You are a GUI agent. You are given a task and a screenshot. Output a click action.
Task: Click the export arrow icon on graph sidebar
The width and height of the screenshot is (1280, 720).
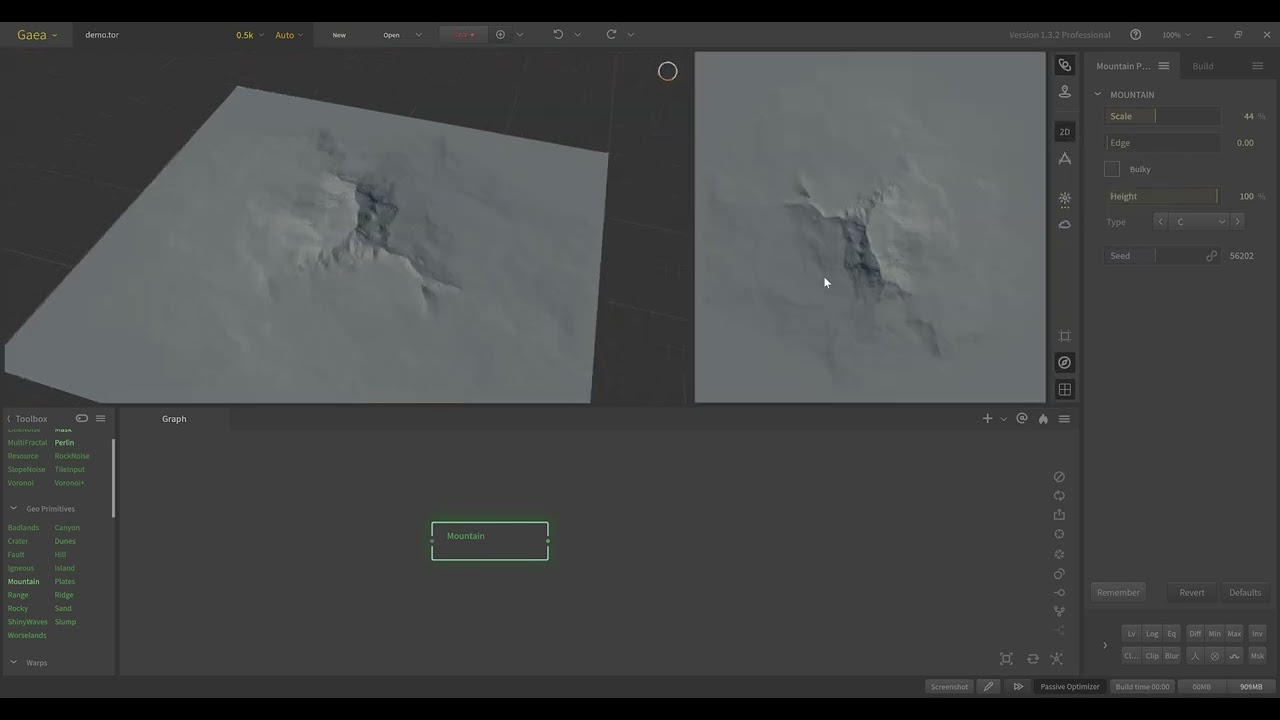(1059, 515)
